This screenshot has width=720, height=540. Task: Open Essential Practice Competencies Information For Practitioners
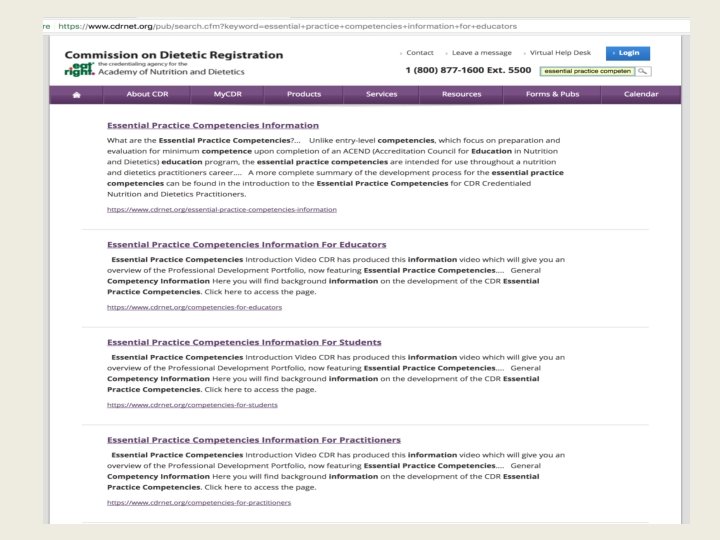[x=254, y=440]
